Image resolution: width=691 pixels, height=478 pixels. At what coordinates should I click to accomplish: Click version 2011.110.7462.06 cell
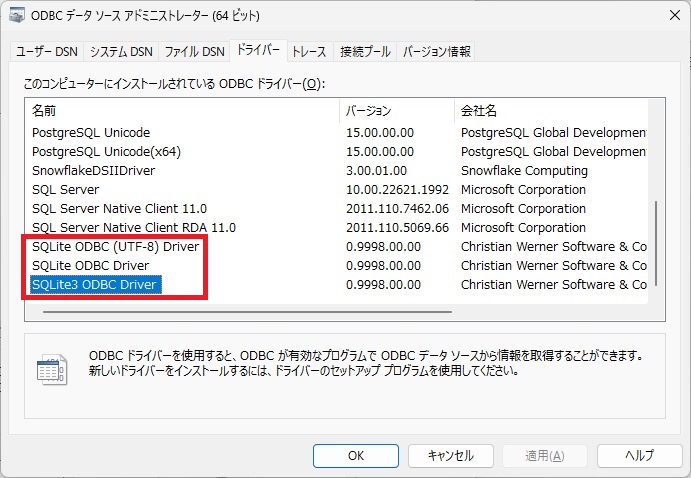397,208
